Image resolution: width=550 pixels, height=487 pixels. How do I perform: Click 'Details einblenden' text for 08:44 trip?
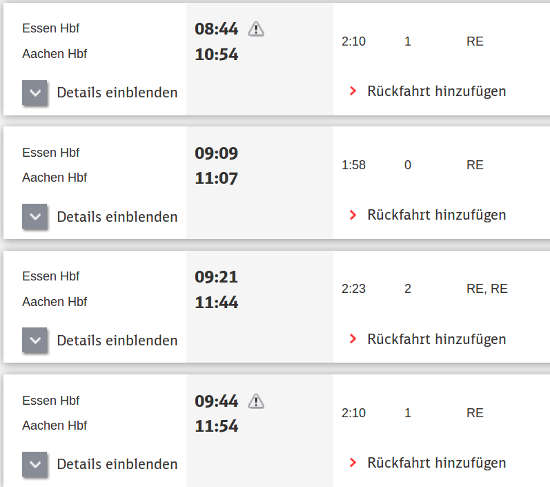point(117,93)
